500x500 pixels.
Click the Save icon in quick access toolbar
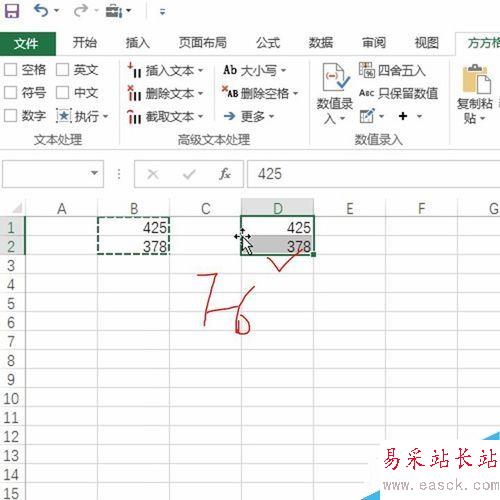12,11
